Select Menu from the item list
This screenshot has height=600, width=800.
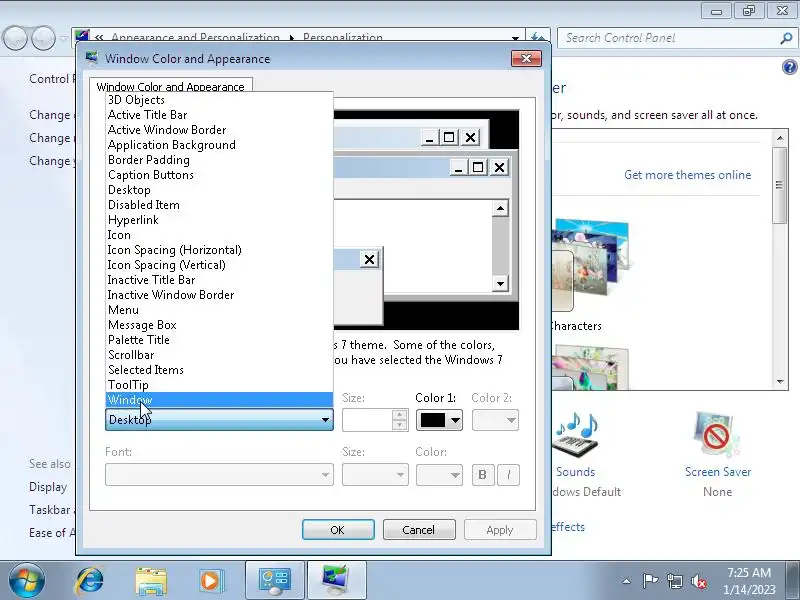click(219, 310)
